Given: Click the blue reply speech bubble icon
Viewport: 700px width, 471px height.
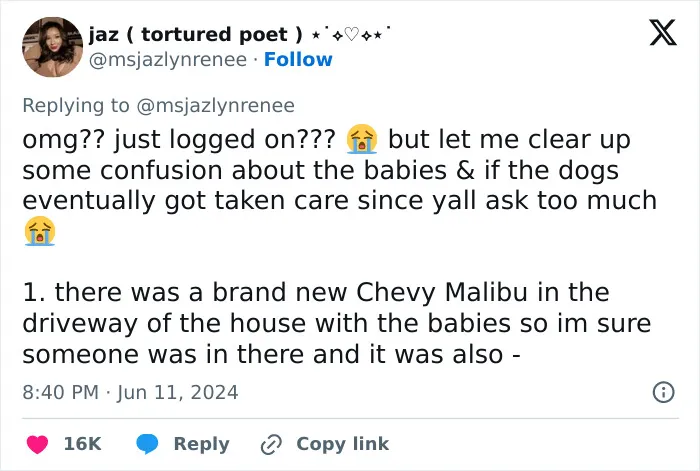Looking at the screenshot, I should 147,444.
